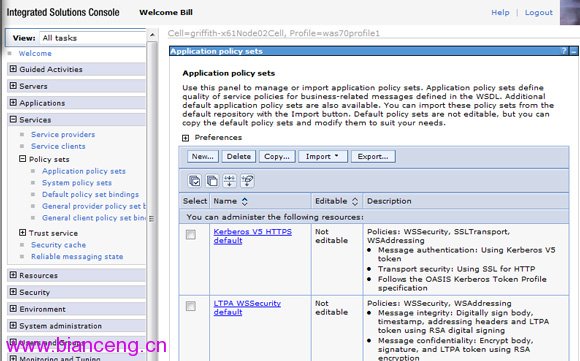Click the Clear filter value icon
Screen dimensions: 580x361
click(x=247, y=181)
